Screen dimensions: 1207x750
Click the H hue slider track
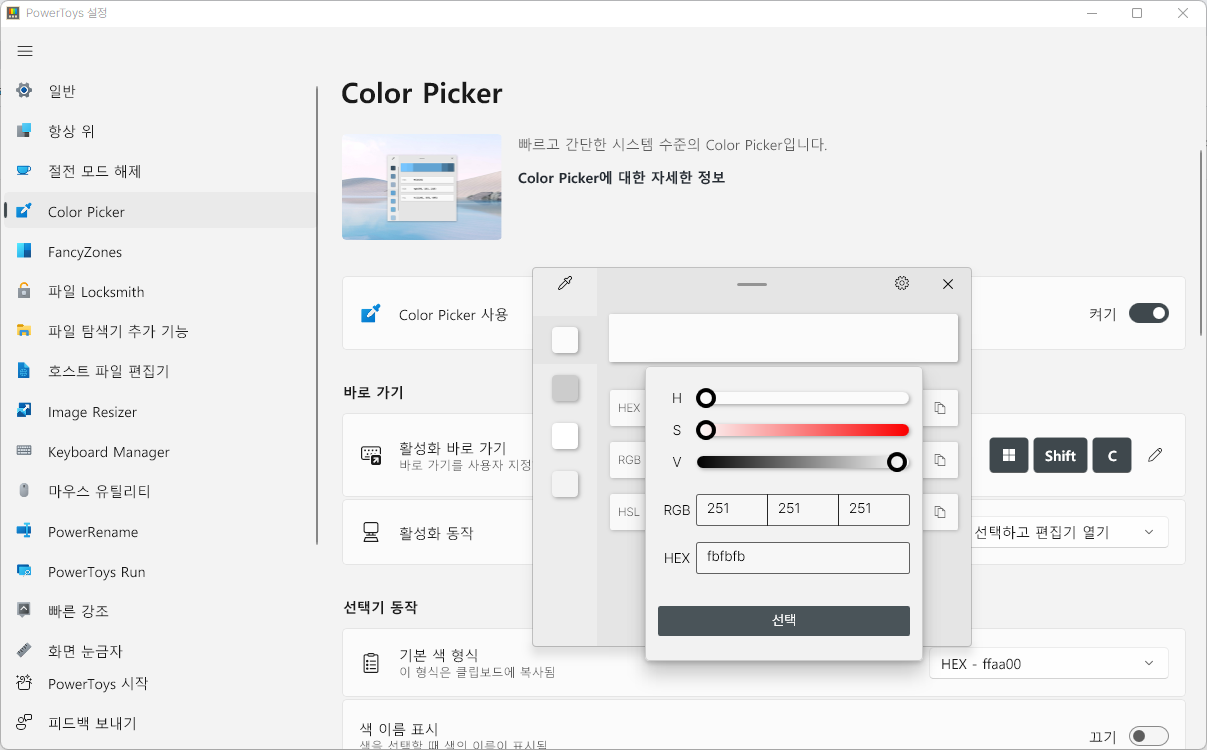[x=803, y=398]
